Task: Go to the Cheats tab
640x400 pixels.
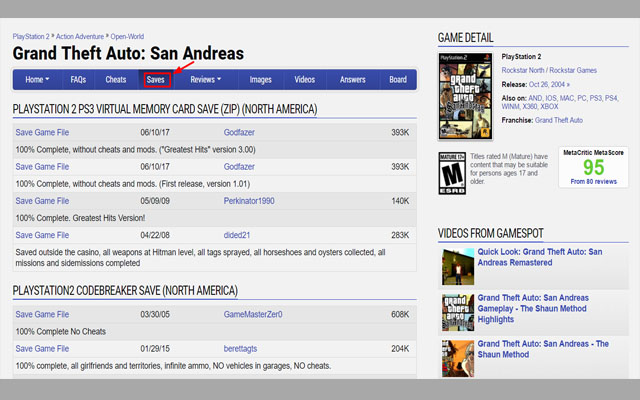Action: [x=116, y=79]
